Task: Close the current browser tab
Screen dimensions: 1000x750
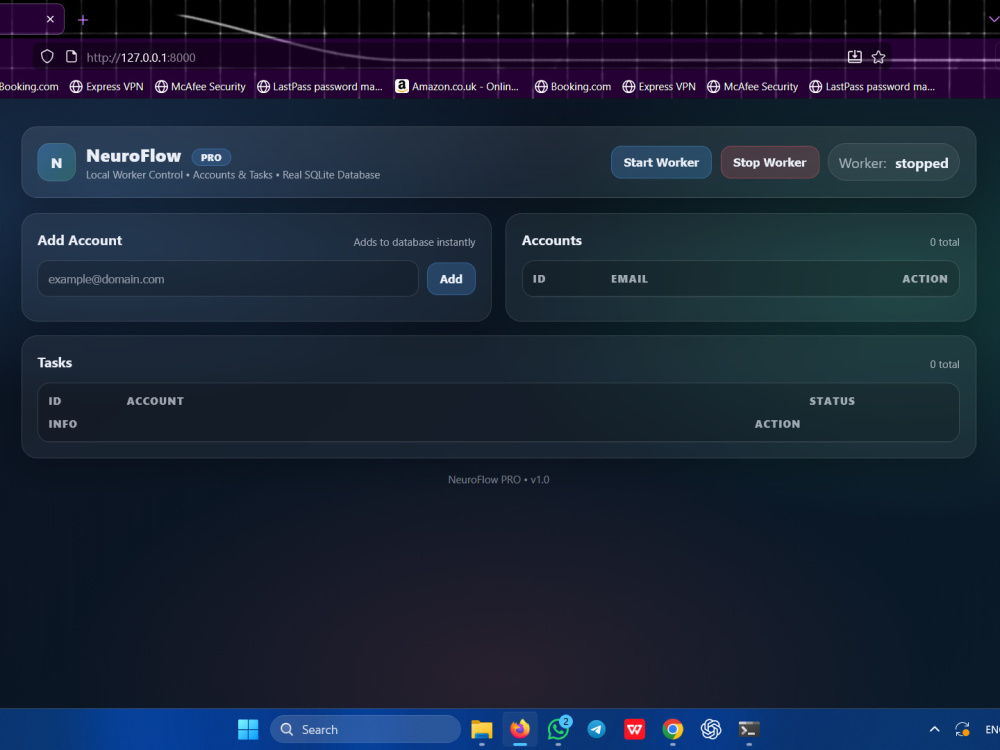Action: (50, 19)
